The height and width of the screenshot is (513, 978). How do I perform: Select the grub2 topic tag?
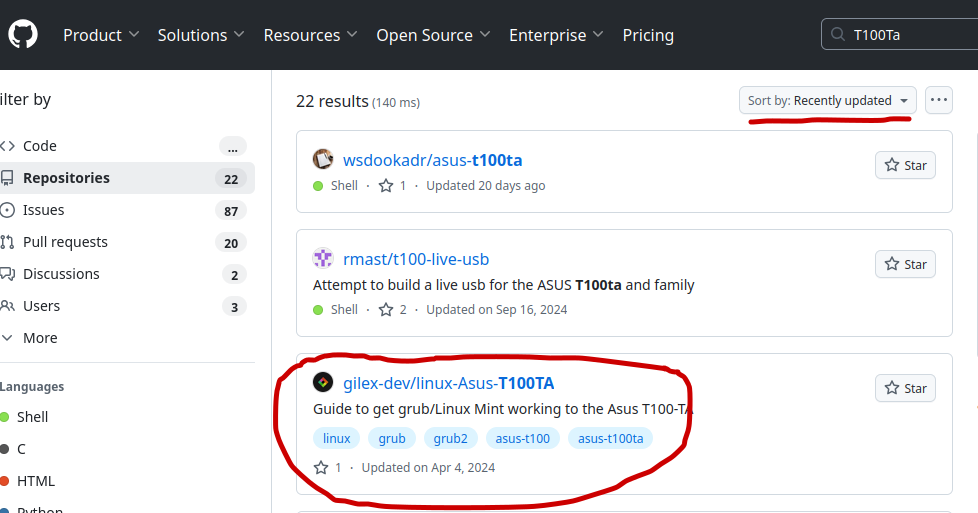pyautogui.click(x=450, y=438)
